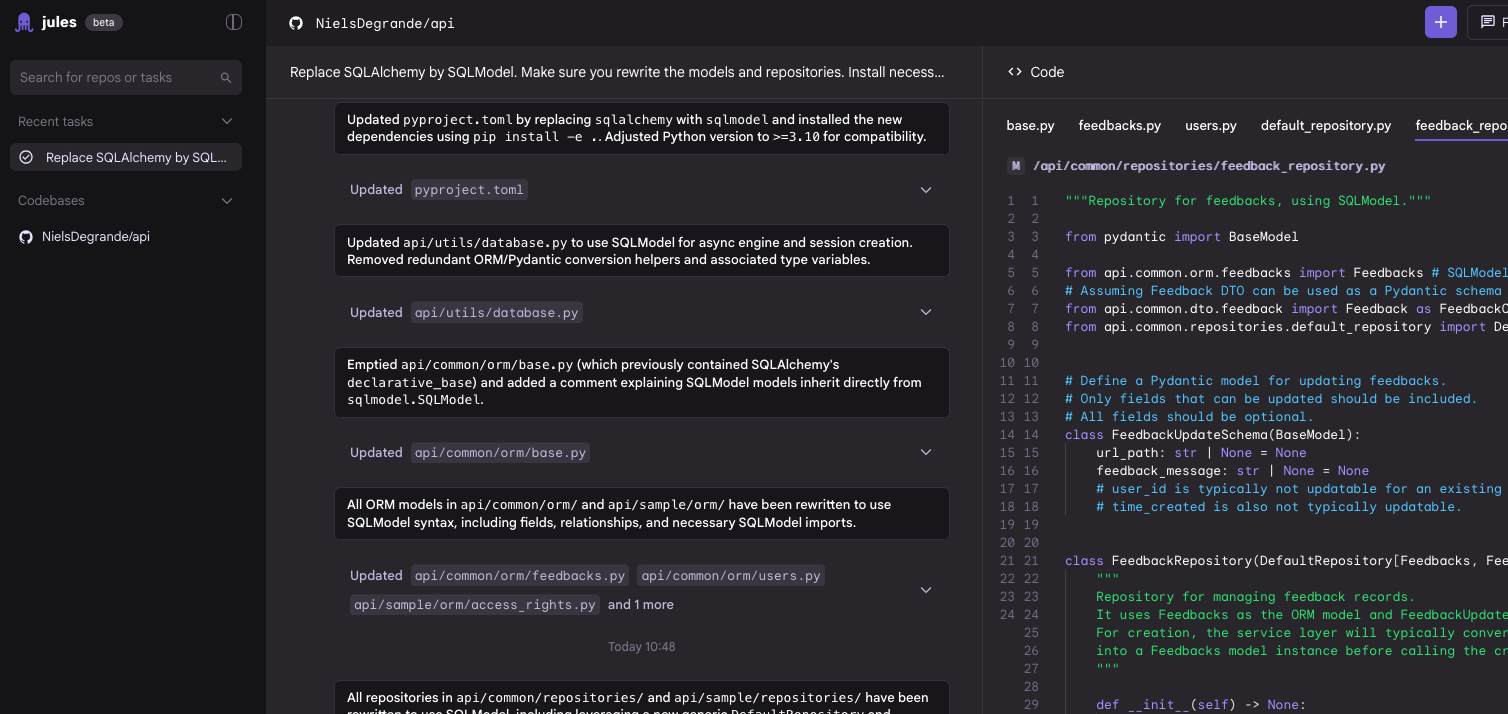Image resolution: width=1508 pixels, height=714 pixels.
Task: Click the search magnifier icon
Action: [226, 78]
